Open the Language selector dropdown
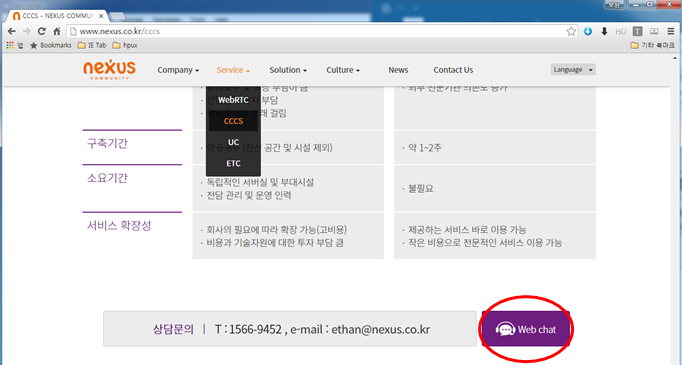The height and width of the screenshot is (365, 682). [x=573, y=70]
